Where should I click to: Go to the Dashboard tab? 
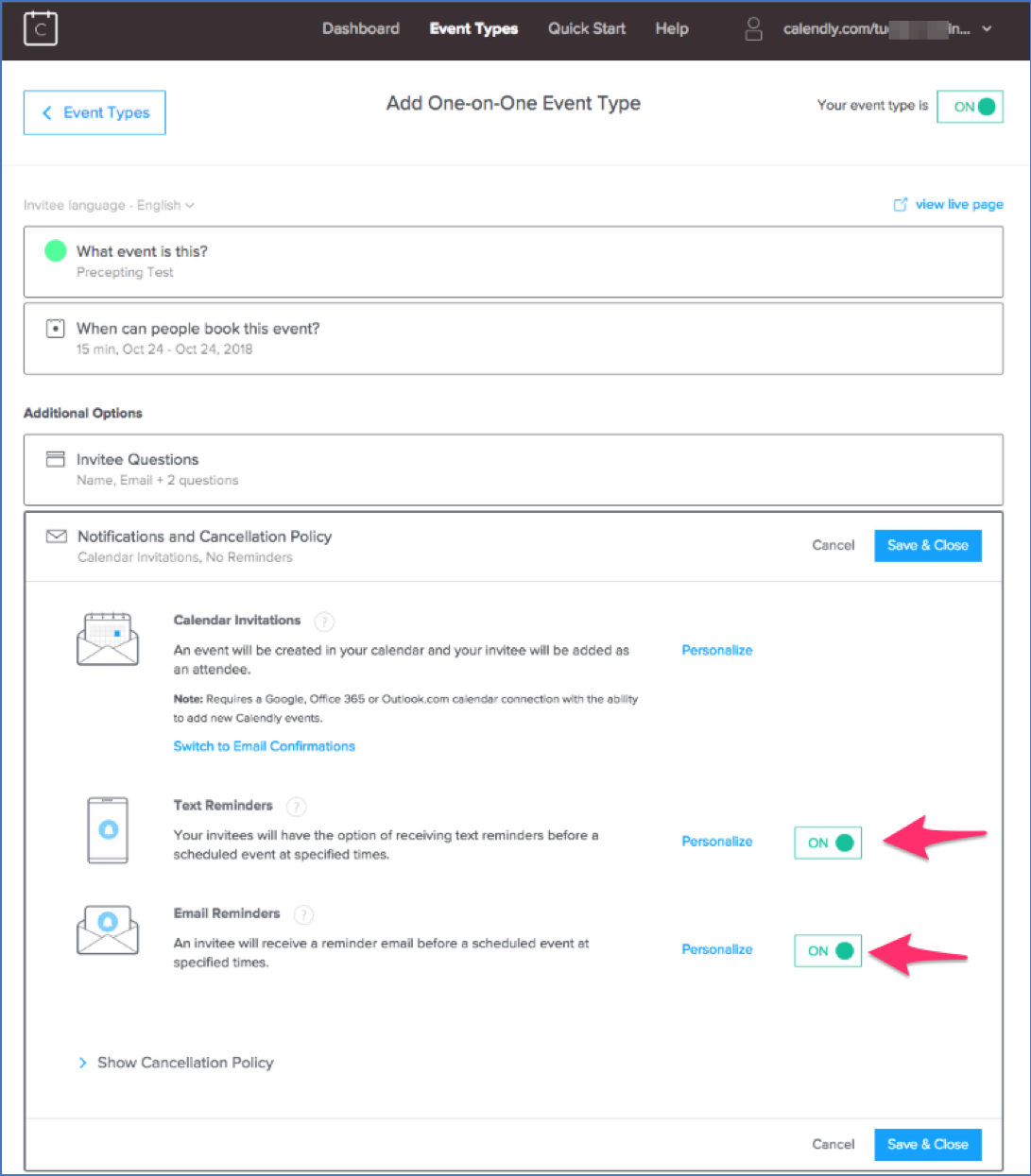click(x=360, y=28)
